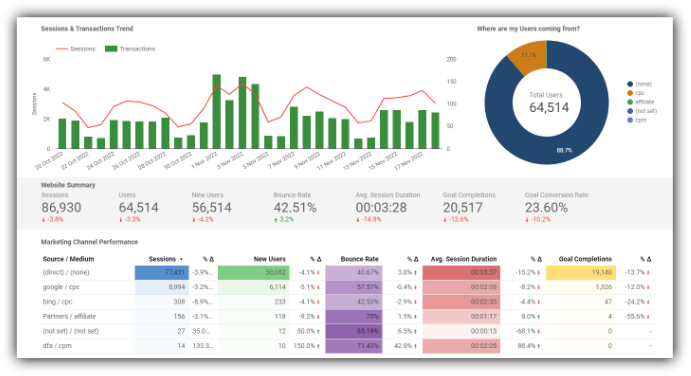Click the 00:00:13 session duration cell
Image resolution: width=691 pixels, height=376 pixels.
point(461,331)
